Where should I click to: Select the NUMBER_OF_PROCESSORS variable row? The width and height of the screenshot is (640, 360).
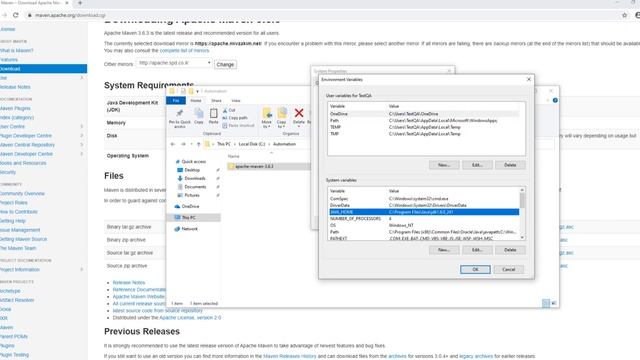pyautogui.click(x=424, y=219)
